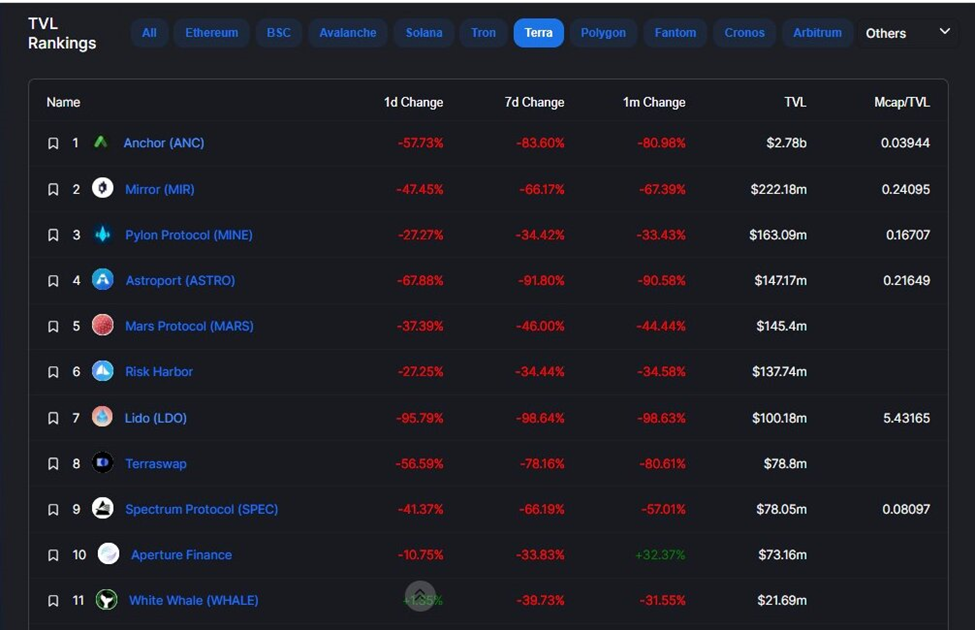Open the Aperture Finance protocol link
The height and width of the screenshot is (630, 975).
pyautogui.click(x=181, y=555)
